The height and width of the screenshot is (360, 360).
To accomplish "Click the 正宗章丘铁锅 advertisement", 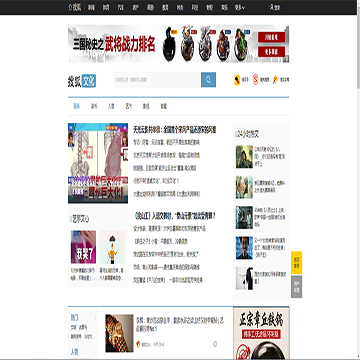I will coord(261,333).
